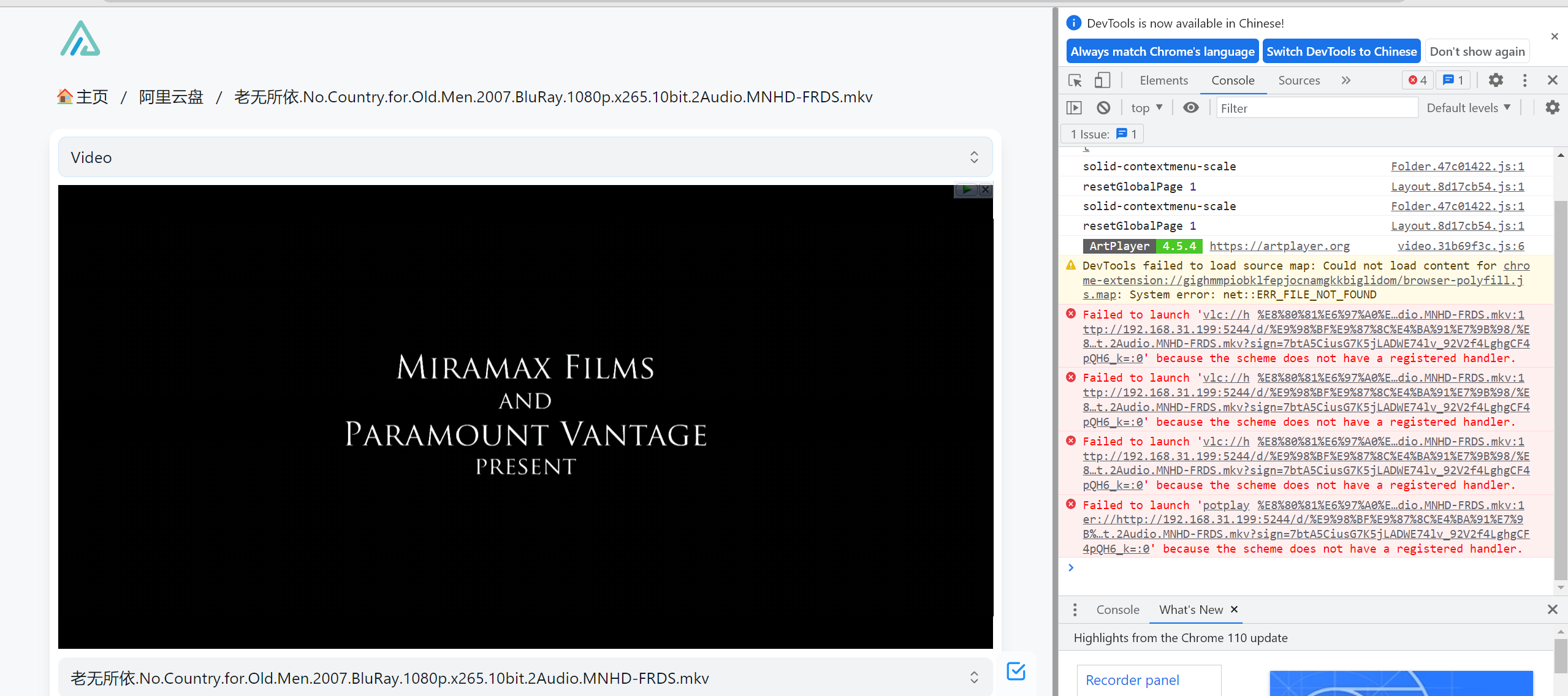Image resolution: width=1568 pixels, height=696 pixels.
Task: Switch to the drawer Console tab
Action: (1117, 610)
